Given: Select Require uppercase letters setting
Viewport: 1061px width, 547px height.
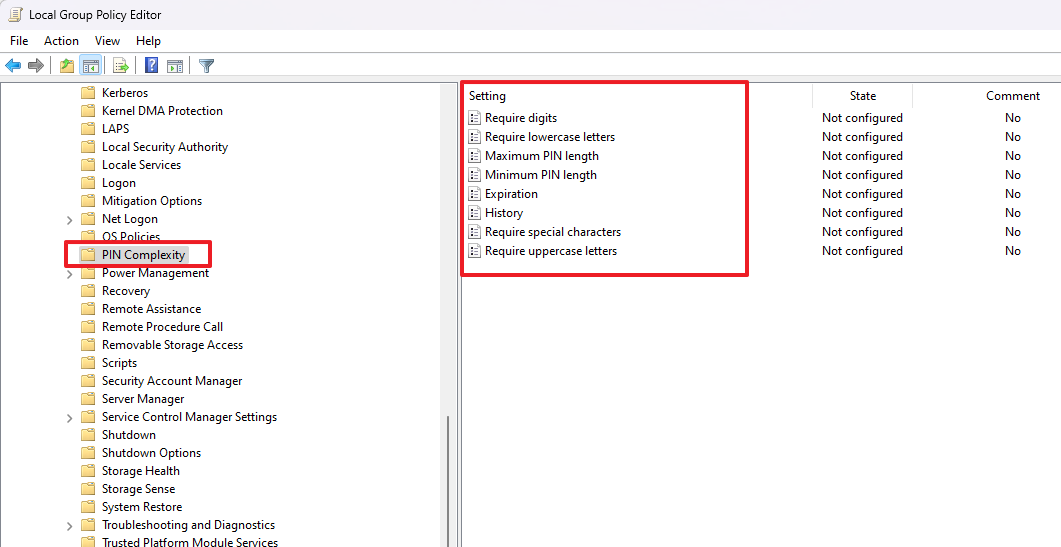Looking at the screenshot, I should pos(551,250).
